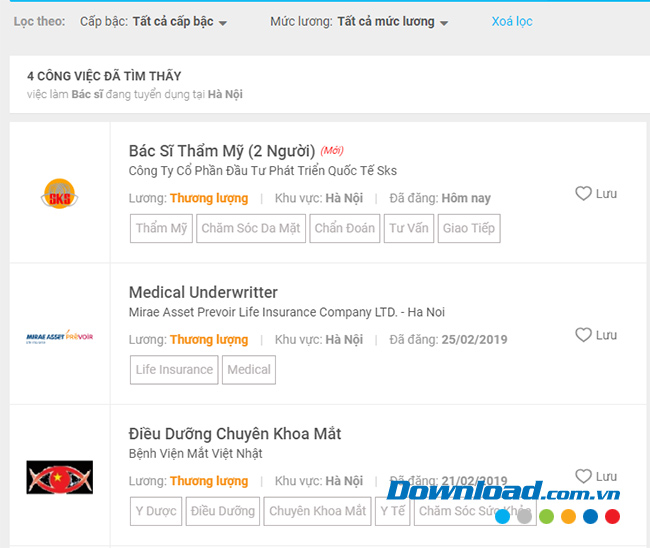
Task: Save the Medical Underwritter job with heart
Action: (x=596, y=335)
